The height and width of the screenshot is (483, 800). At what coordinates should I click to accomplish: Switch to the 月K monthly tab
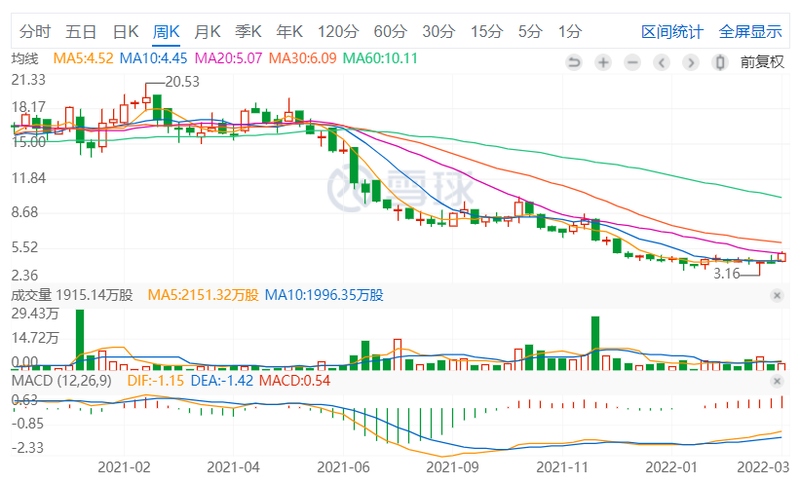pyautogui.click(x=207, y=32)
